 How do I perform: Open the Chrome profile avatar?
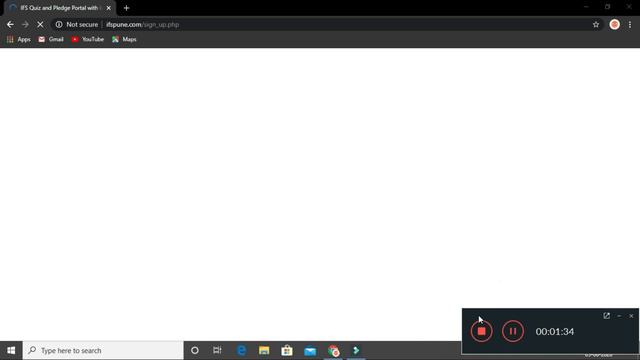click(x=614, y=24)
